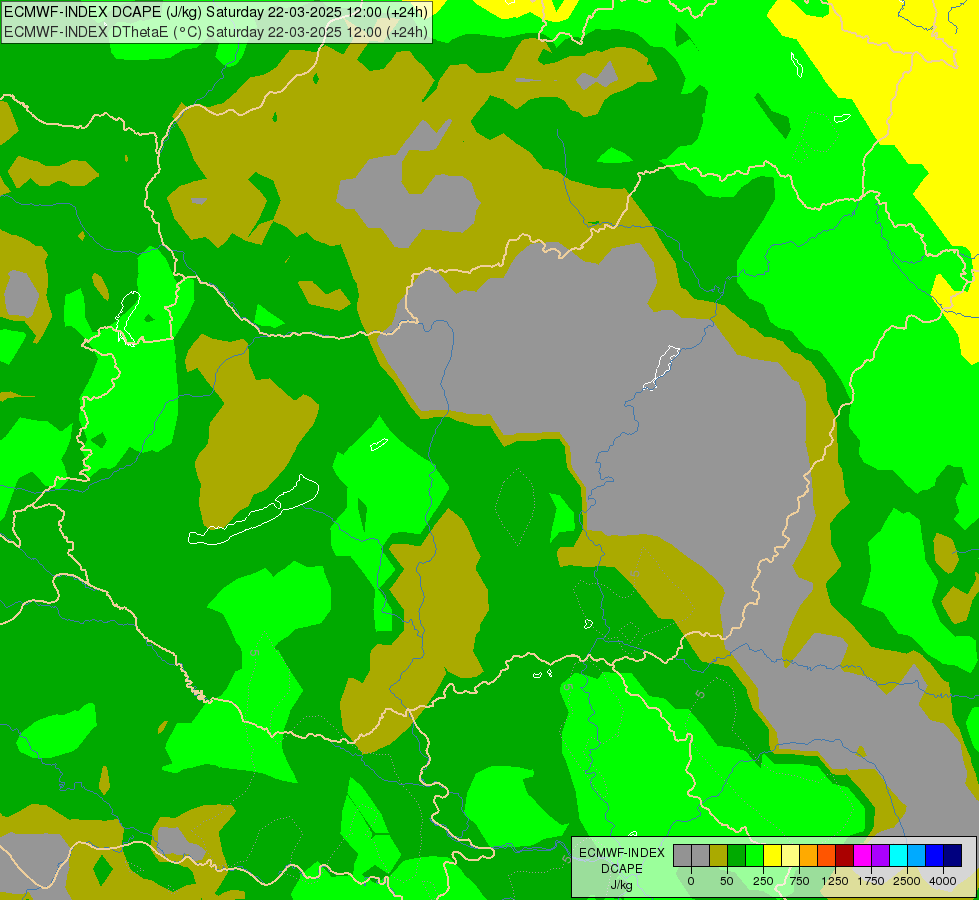This screenshot has width=979, height=900.
Task: Click the pure blue legend swatch
Action: 934,856
